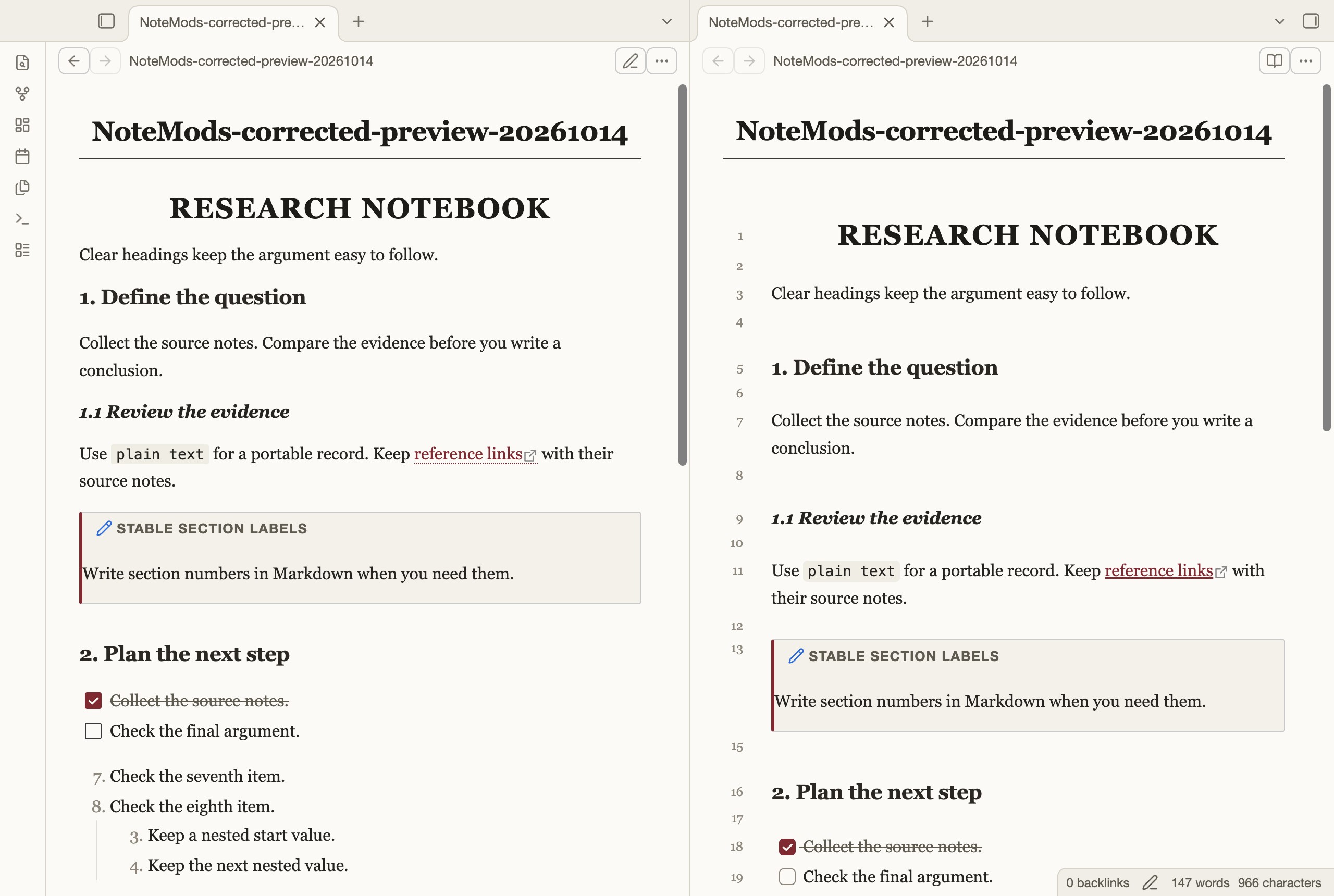This screenshot has width=1334, height=896.
Task: Open right pane tab list dropdown
Action: (1279, 22)
